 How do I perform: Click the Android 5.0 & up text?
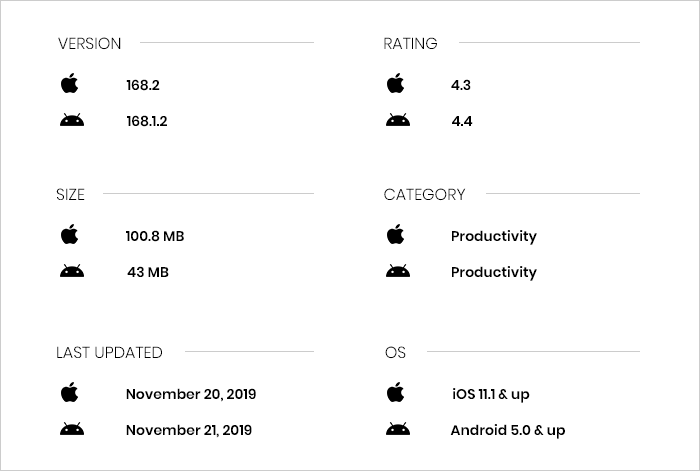(x=508, y=431)
